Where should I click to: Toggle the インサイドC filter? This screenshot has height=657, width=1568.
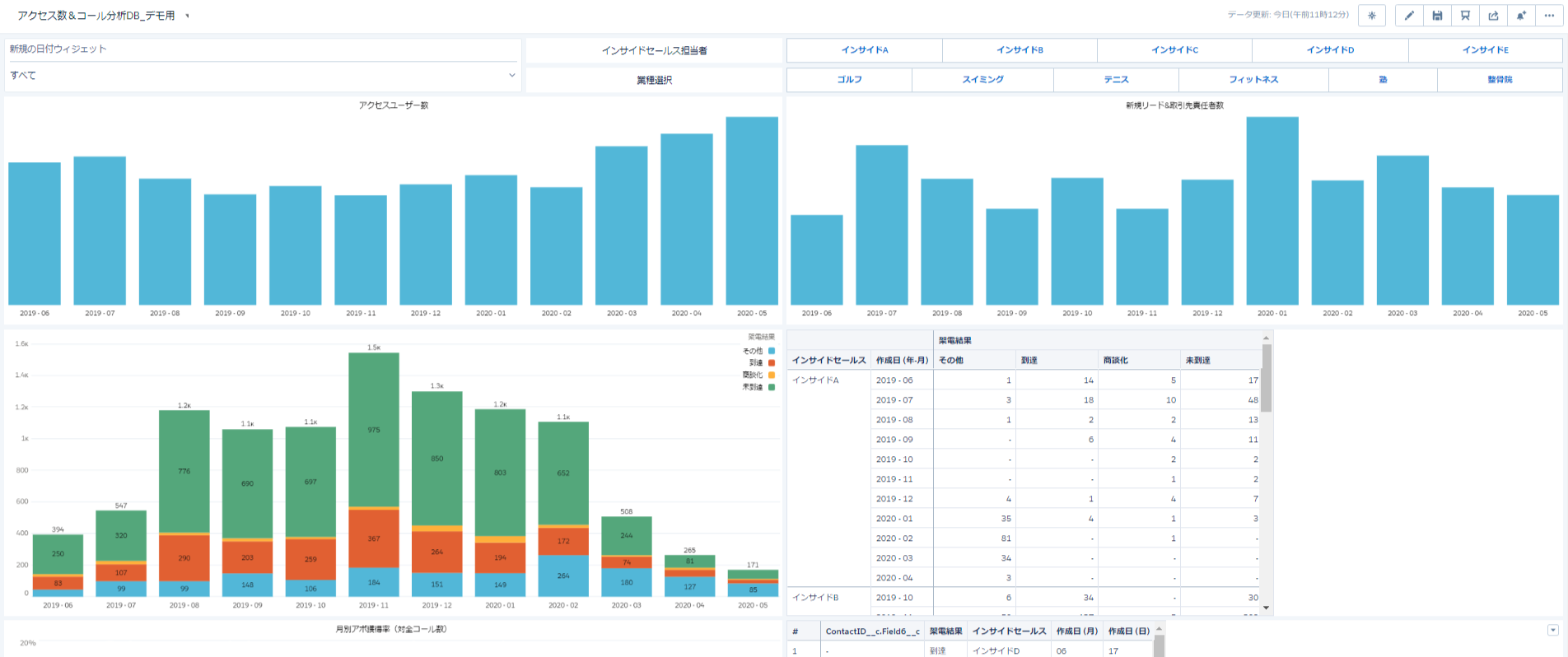click(x=1174, y=50)
